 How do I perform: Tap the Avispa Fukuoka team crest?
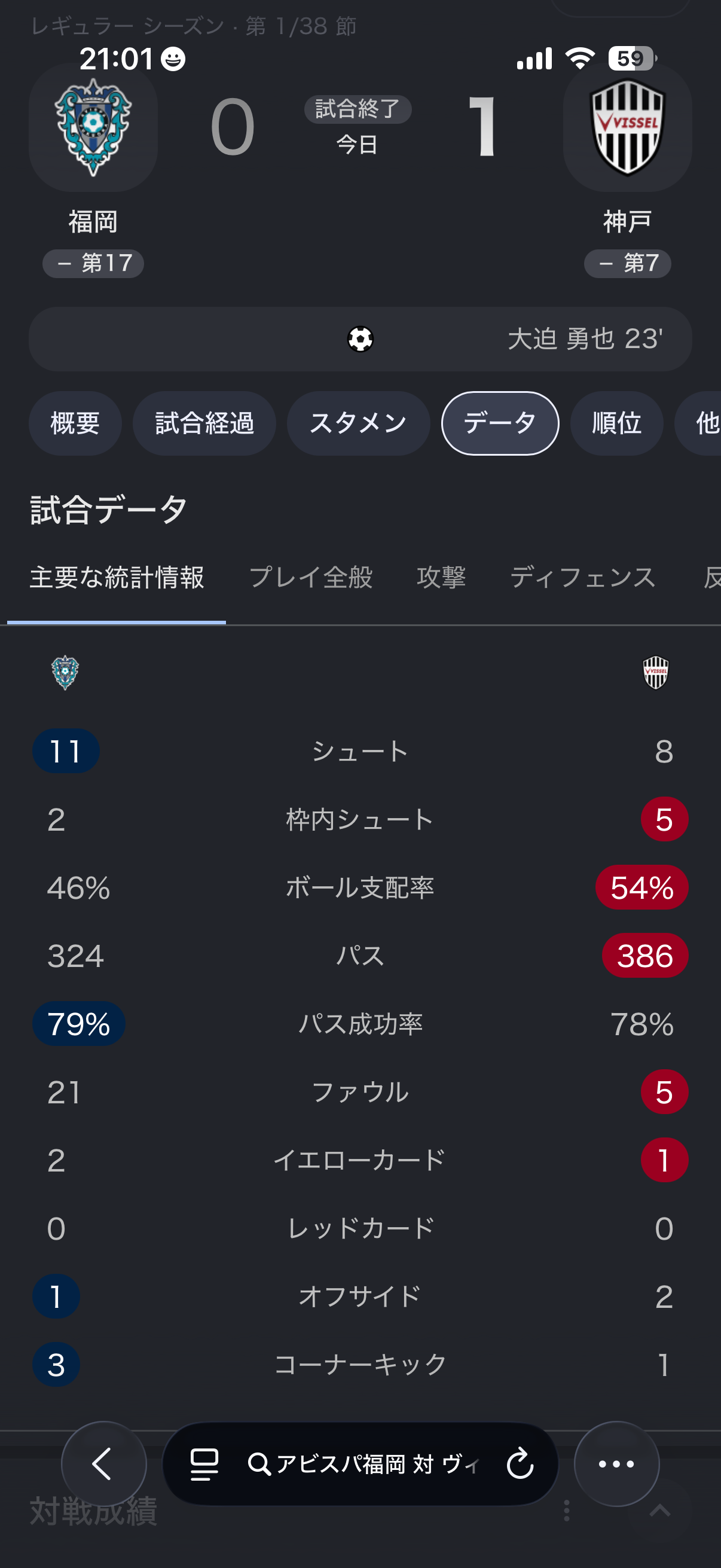pos(93,128)
